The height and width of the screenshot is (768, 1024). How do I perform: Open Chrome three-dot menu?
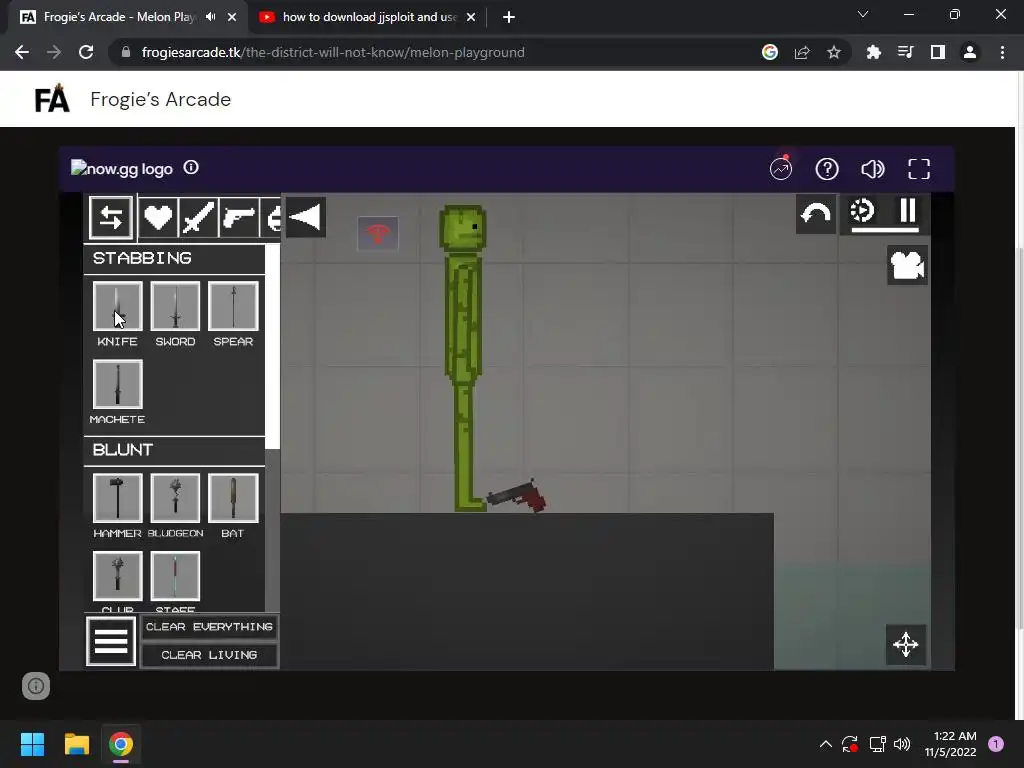[x=1002, y=52]
